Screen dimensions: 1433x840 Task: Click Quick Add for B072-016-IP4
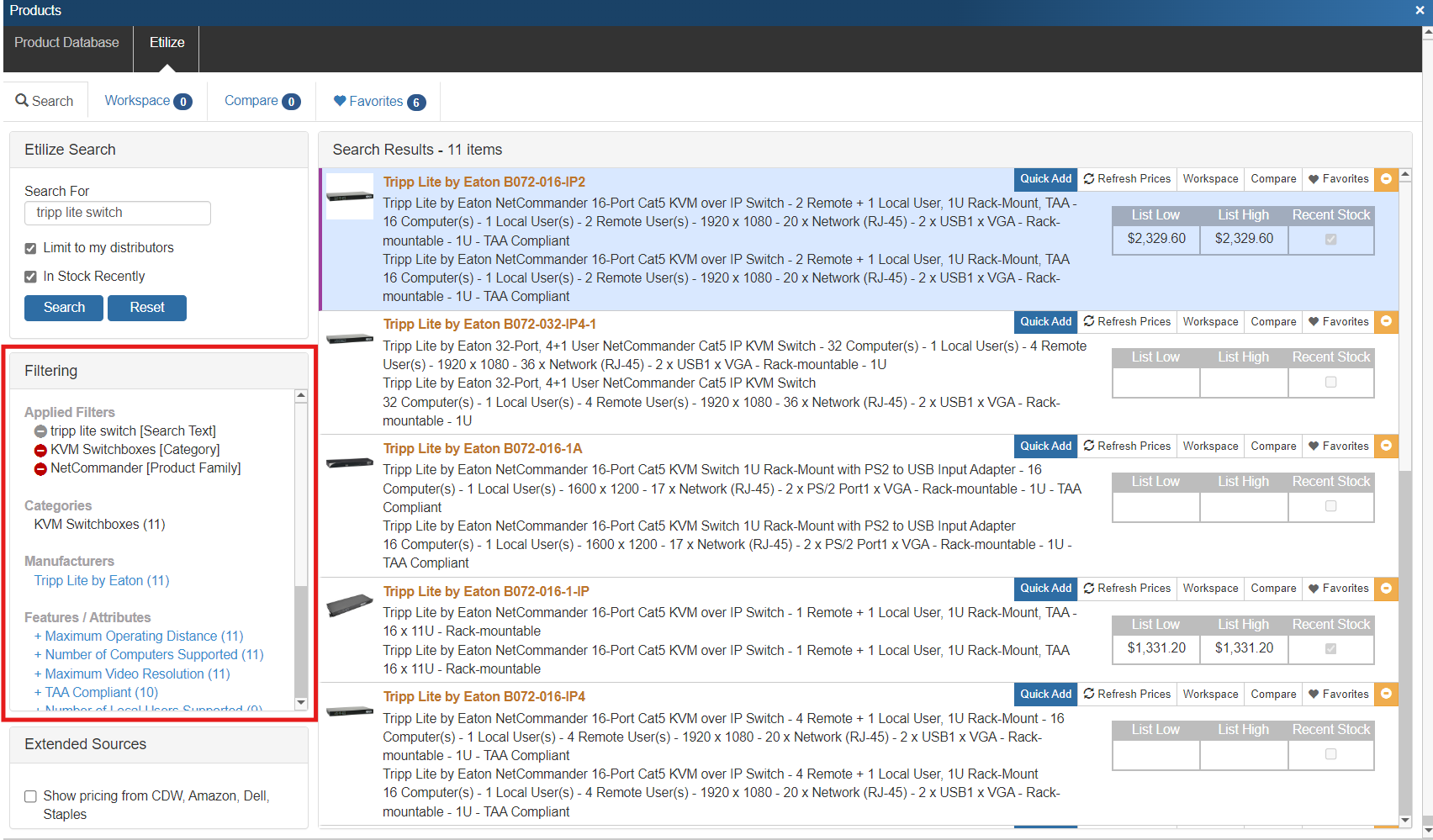1045,695
